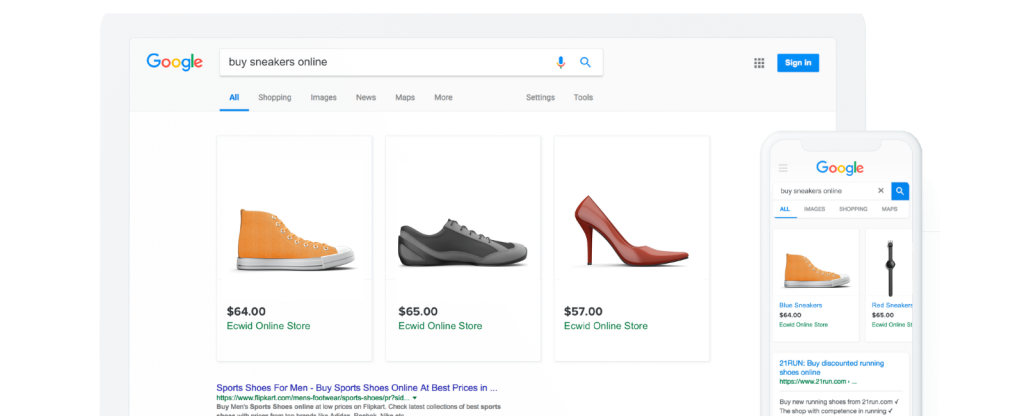Select the All tab on desktop results
Screen dimensions: 1024x416
click(x=234, y=97)
